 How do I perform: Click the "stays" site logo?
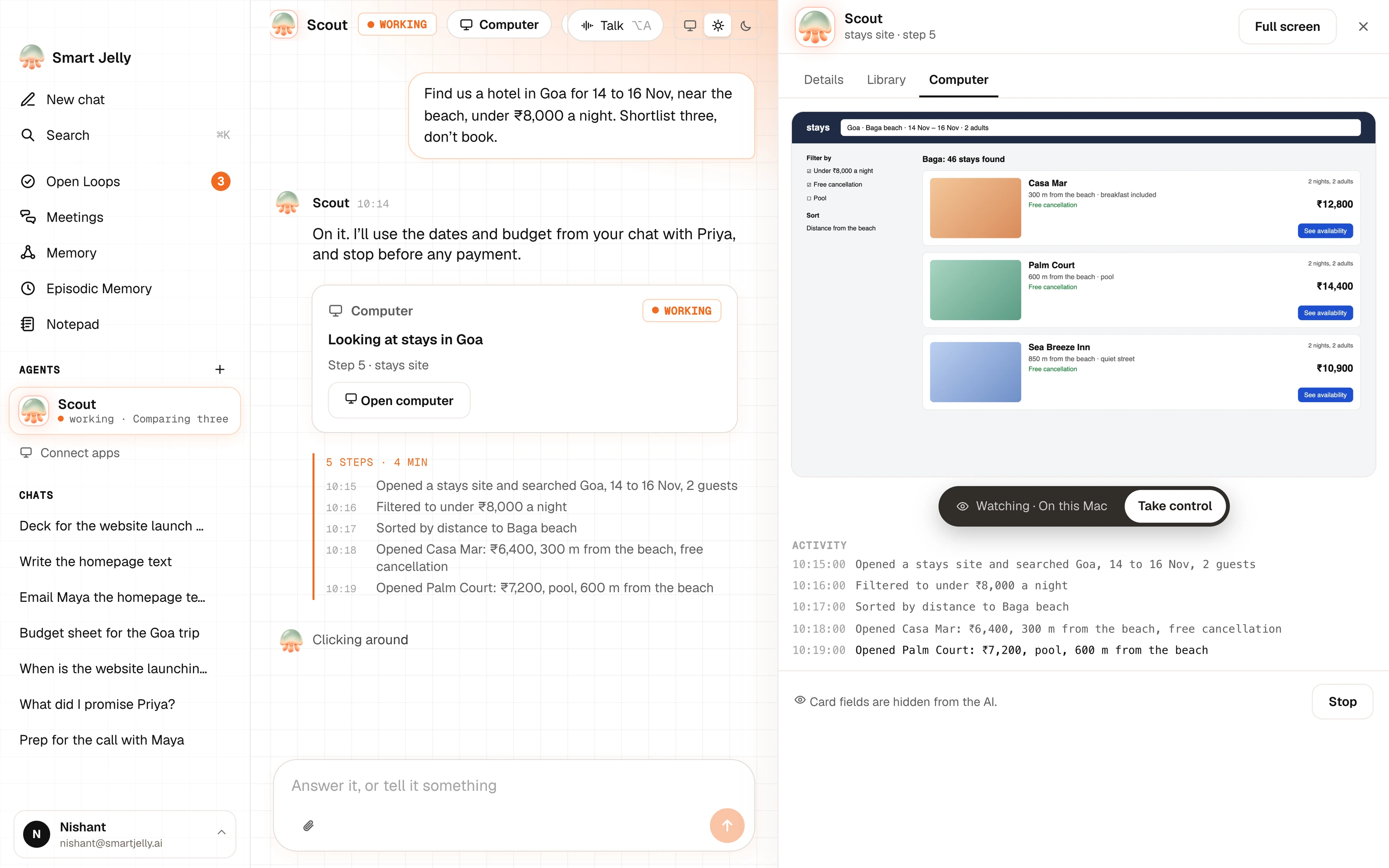(x=818, y=127)
